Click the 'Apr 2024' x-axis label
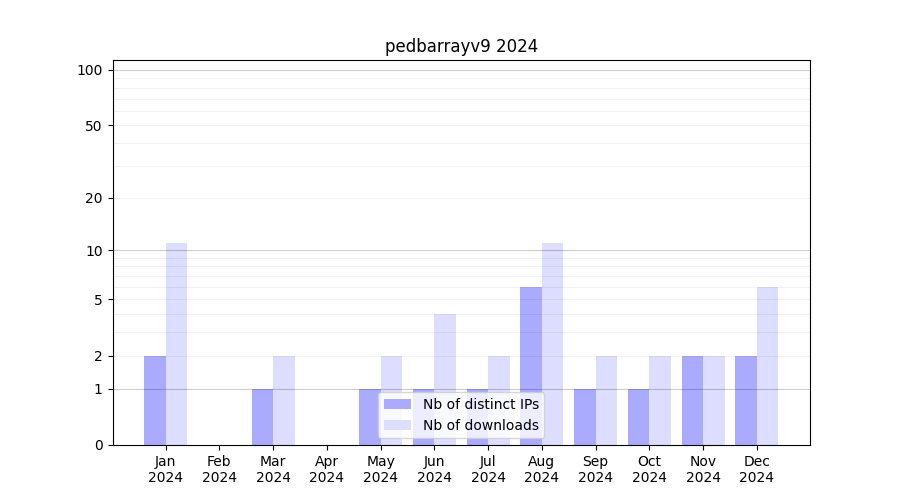Image resolution: width=900 pixels, height=500 pixels. point(327,469)
